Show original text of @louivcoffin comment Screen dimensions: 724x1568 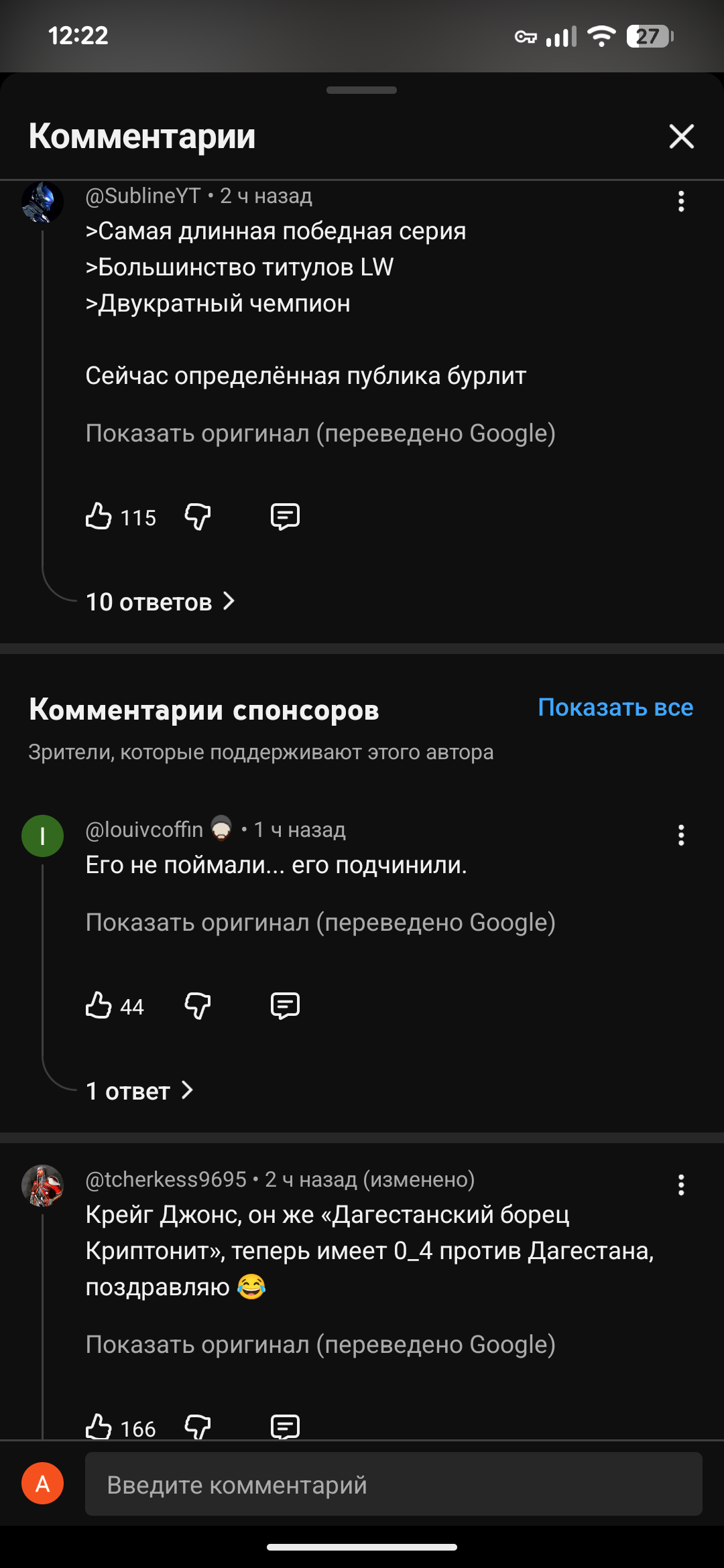tap(320, 923)
